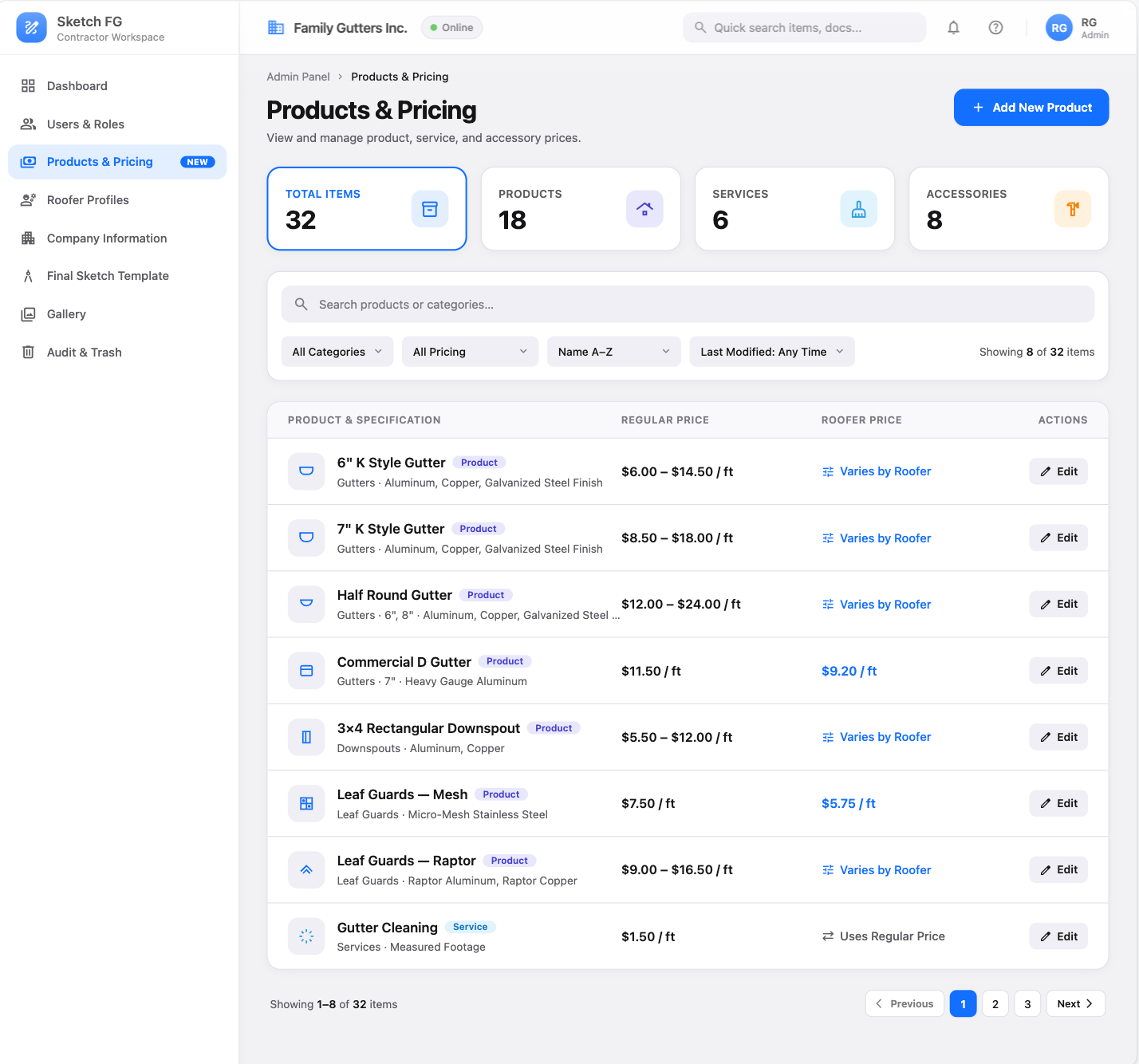Click the Admin Panel breadcrumb
The height and width of the screenshot is (1064, 1139).
pyautogui.click(x=298, y=77)
